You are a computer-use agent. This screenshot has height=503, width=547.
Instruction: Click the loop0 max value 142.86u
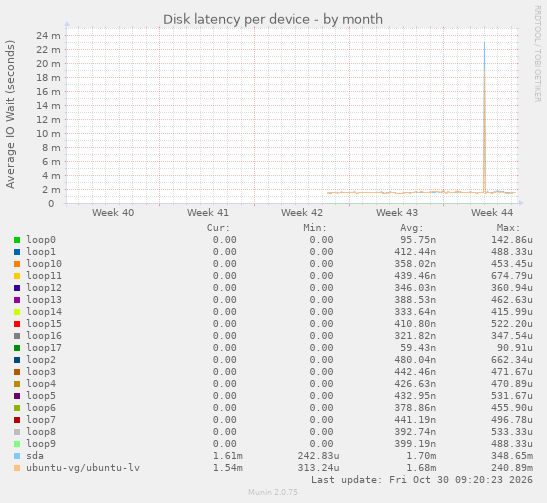pos(512,240)
